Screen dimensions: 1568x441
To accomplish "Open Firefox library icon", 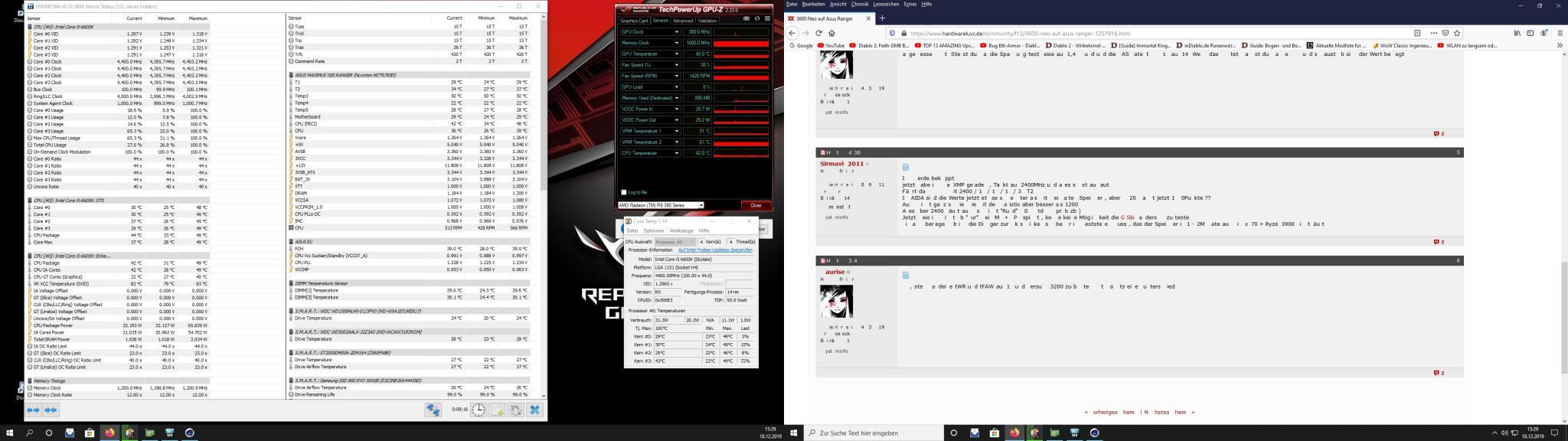I will (1517, 33).
